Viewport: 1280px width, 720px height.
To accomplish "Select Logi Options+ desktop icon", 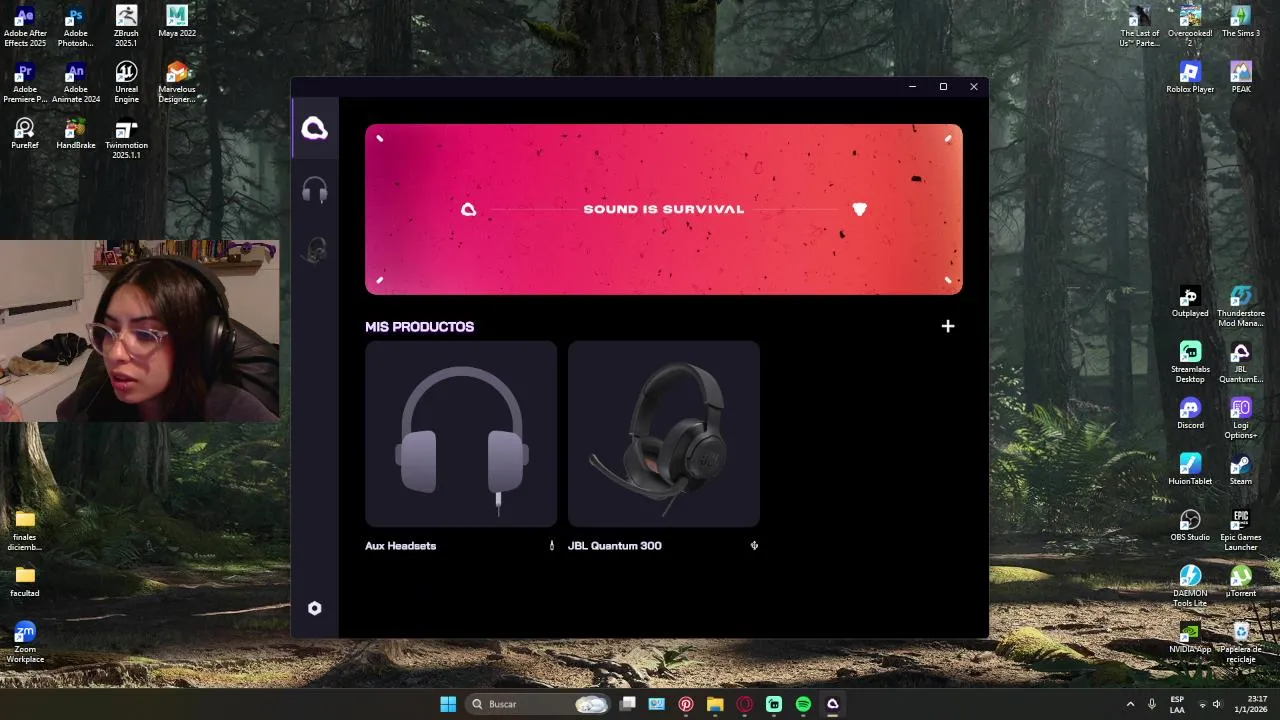I will (x=1241, y=419).
